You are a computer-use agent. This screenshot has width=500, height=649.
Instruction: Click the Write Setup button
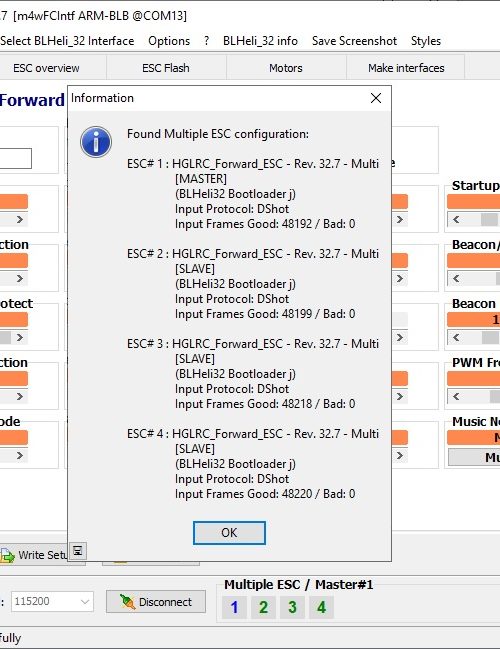coord(35,555)
